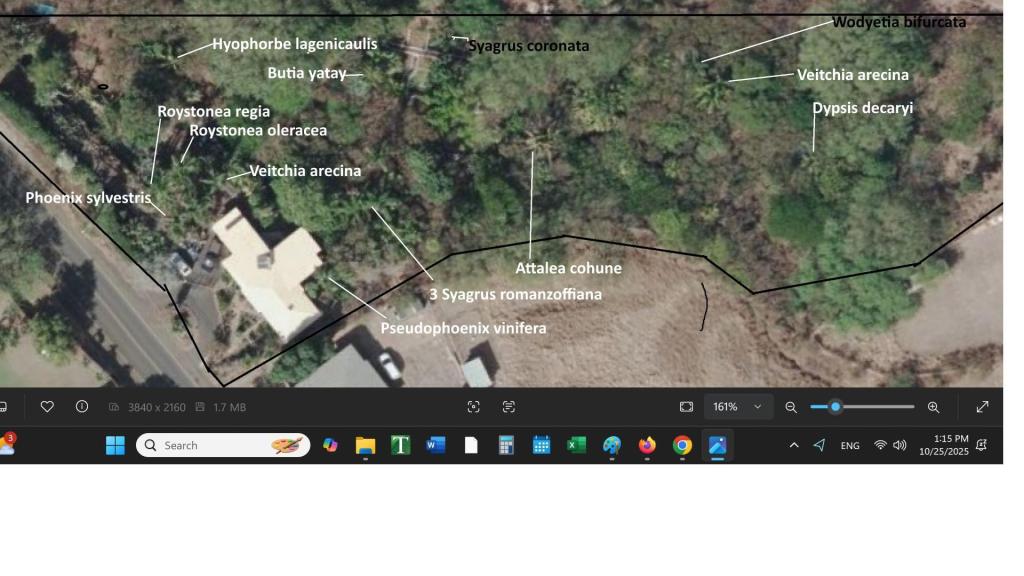Image resolution: width=1024 pixels, height=576 pixels.
Task: Open Firefox from the taskbar
Action: tap(647, 445)
